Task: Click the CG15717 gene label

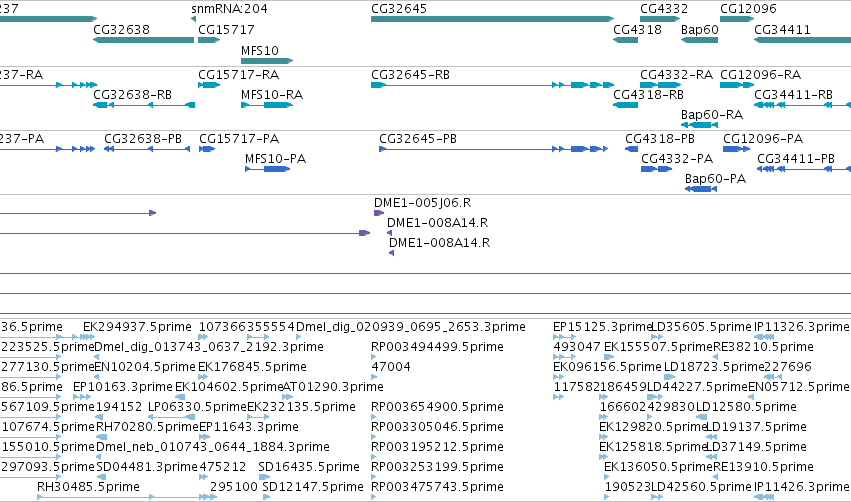Action: coord(226,29)
